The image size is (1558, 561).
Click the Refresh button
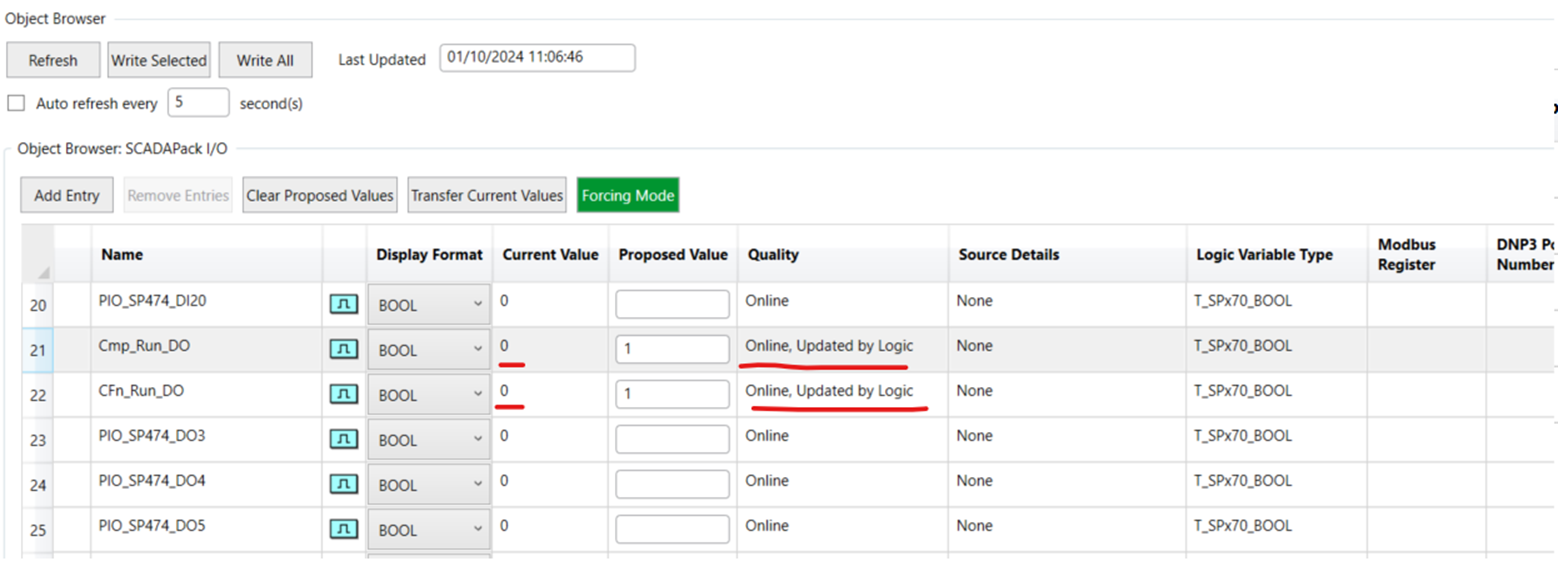(53, 60)
